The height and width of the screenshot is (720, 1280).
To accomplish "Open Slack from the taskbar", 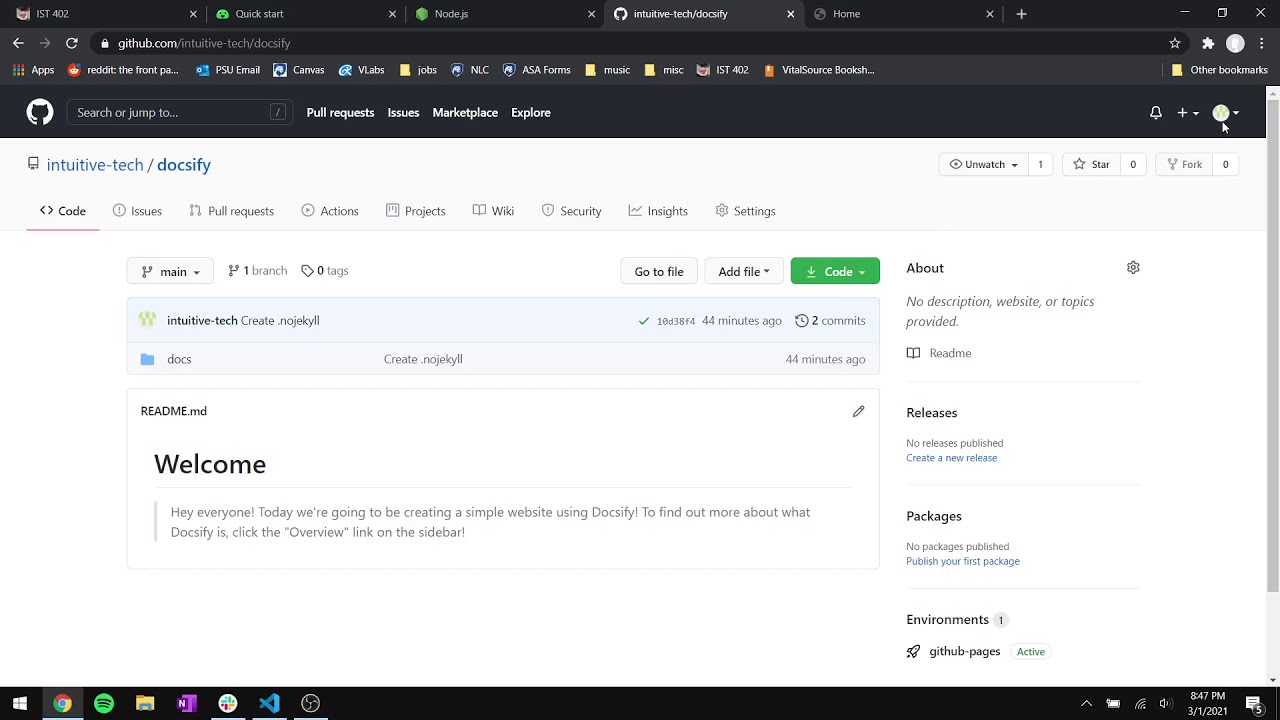I will [228, 704].
